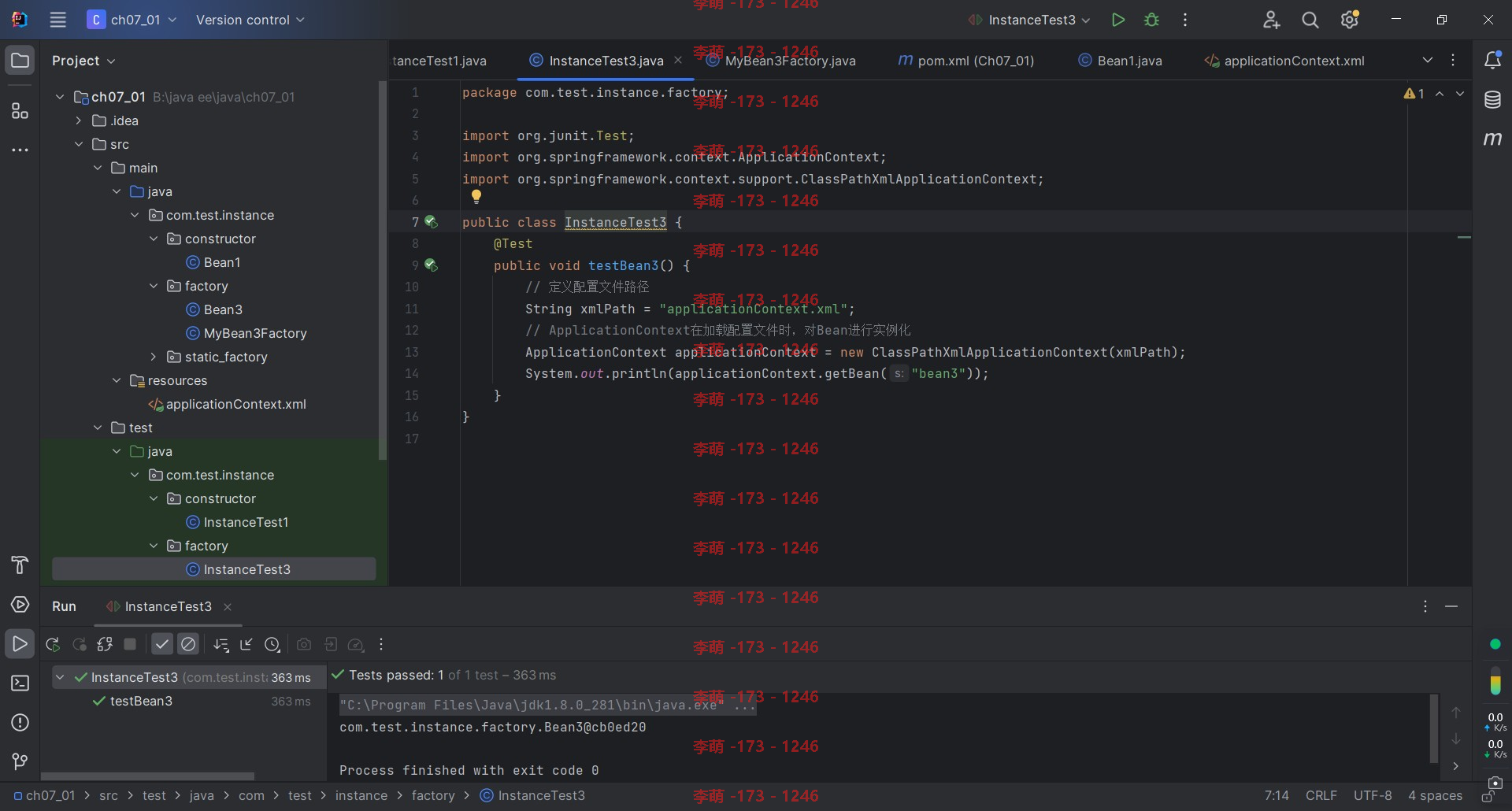Open the InstanceTest3 run configuration dropdown

click(1029, 20)
